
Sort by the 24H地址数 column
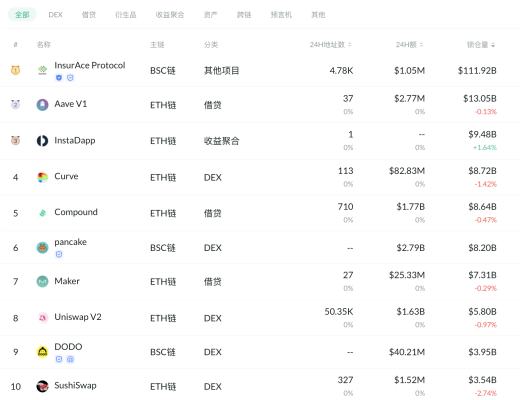[331, 44]
